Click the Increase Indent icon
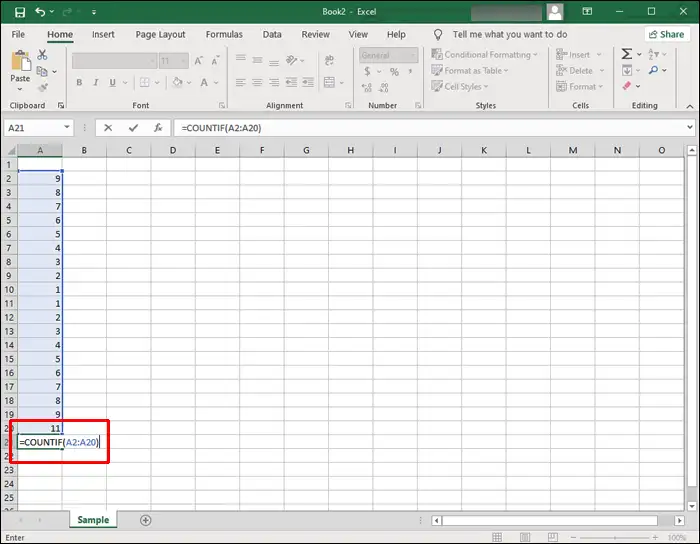The image size is (700, 544). pyautogui.click(x=308, y=83)
